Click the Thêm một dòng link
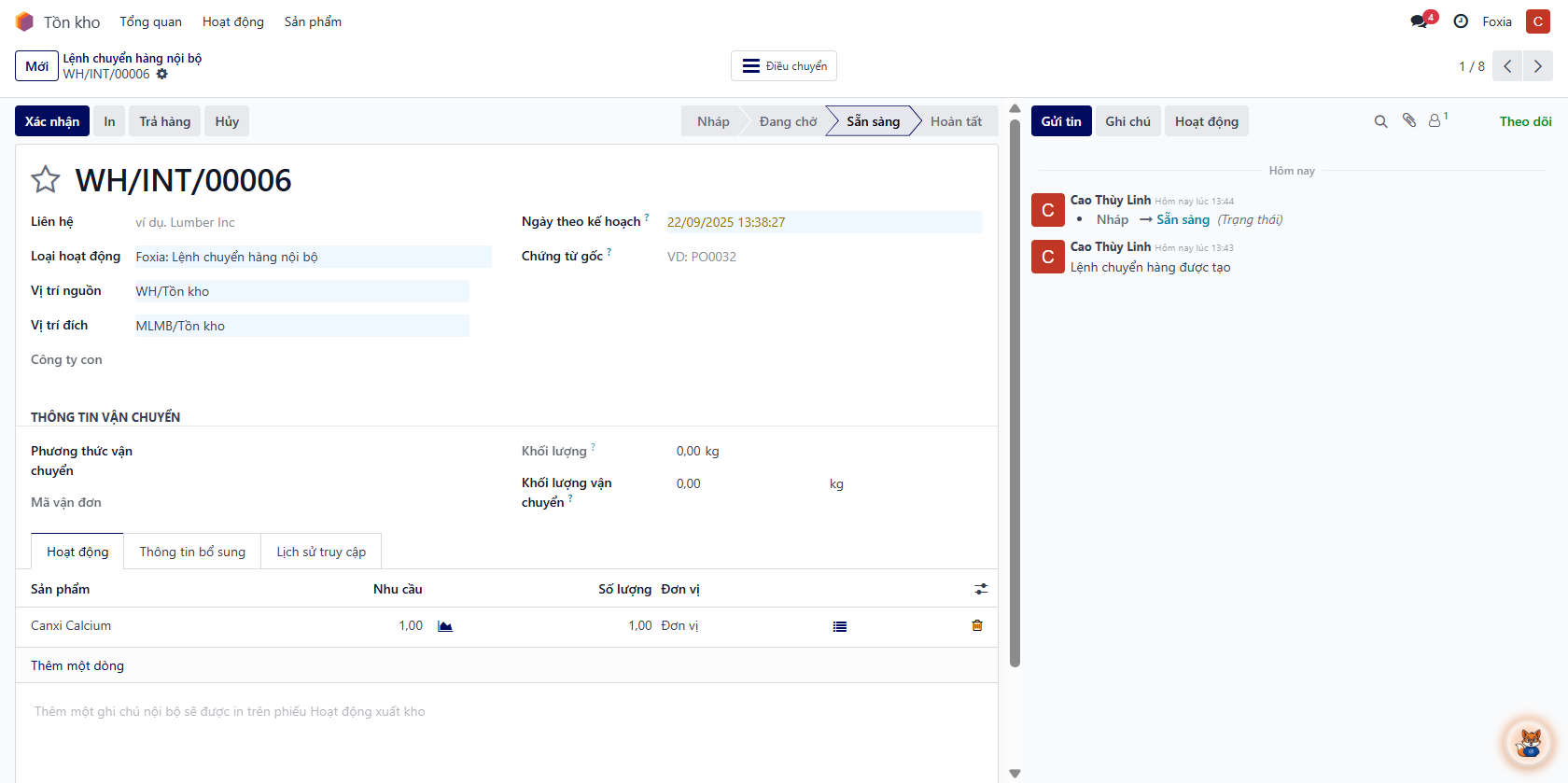1568x783 pixels. [x=77, y=665]
